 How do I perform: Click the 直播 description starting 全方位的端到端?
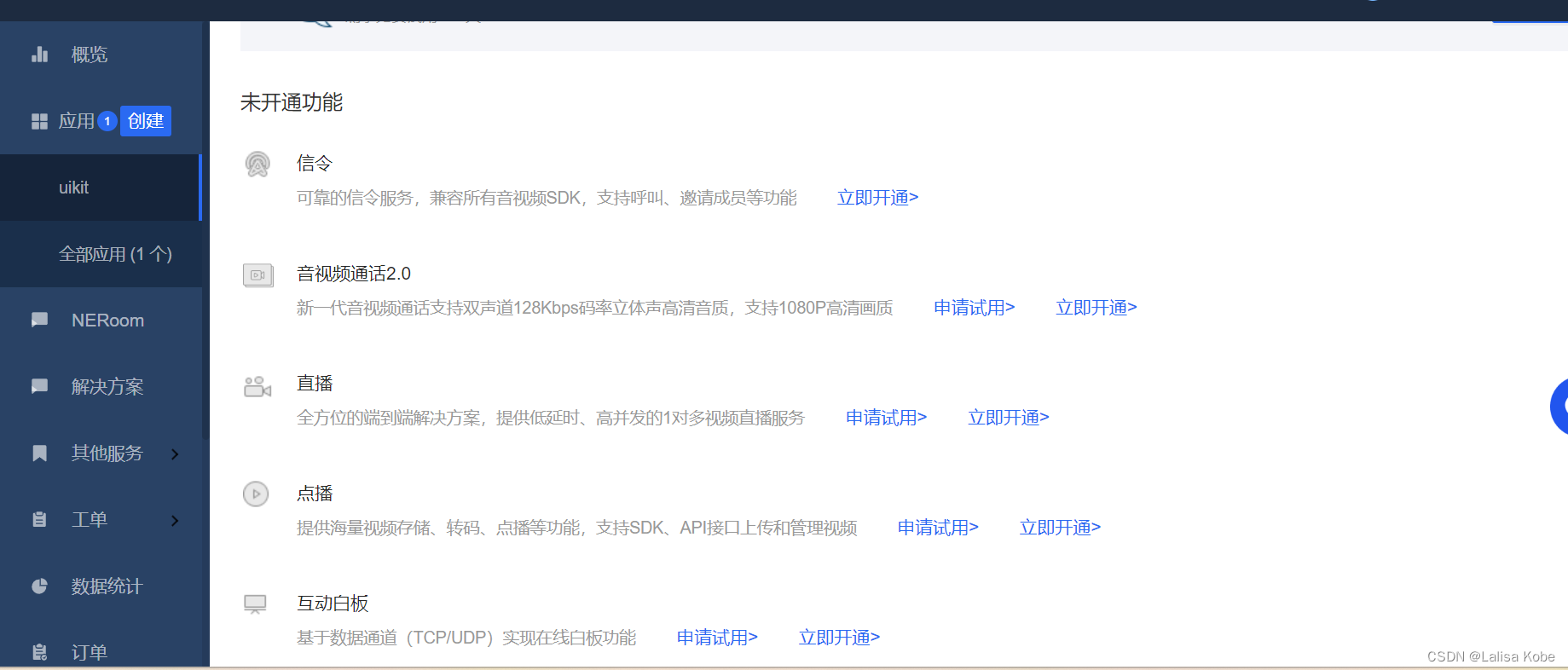point(550,418)
